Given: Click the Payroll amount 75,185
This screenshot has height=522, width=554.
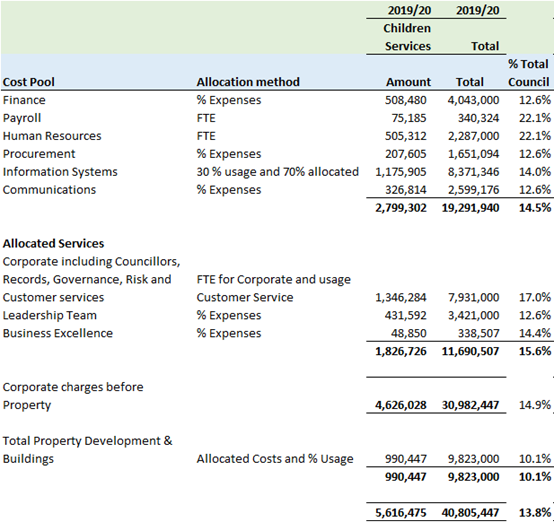Looking at the screenshot, I should tap(409, 118).
